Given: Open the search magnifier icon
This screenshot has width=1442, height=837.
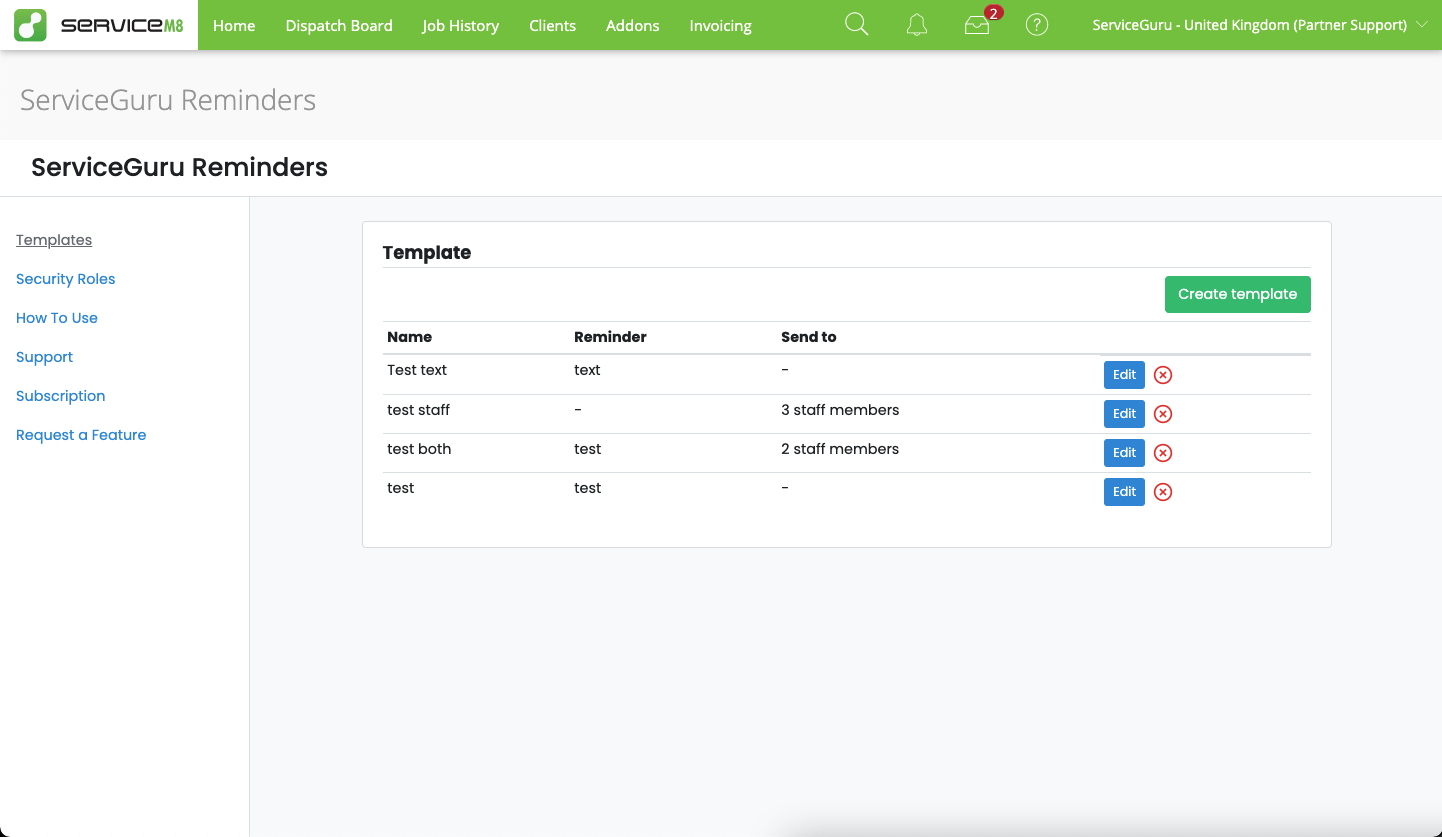Looking at the screenshot, I should (x=857, y=24).
